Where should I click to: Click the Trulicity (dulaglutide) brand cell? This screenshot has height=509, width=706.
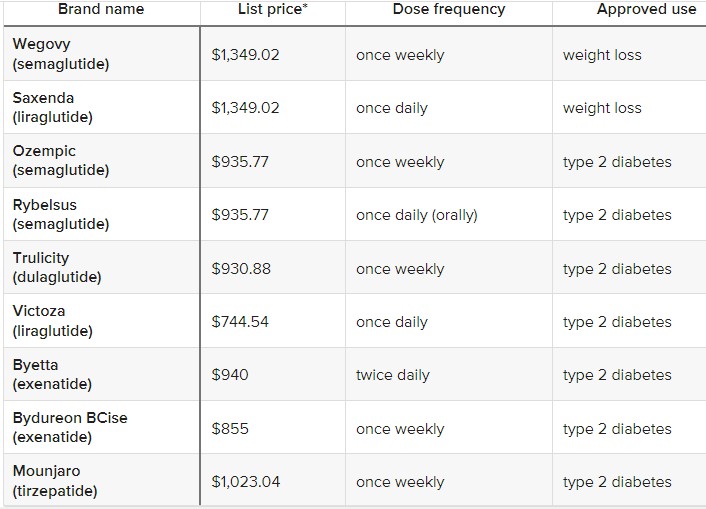(57, 268)
